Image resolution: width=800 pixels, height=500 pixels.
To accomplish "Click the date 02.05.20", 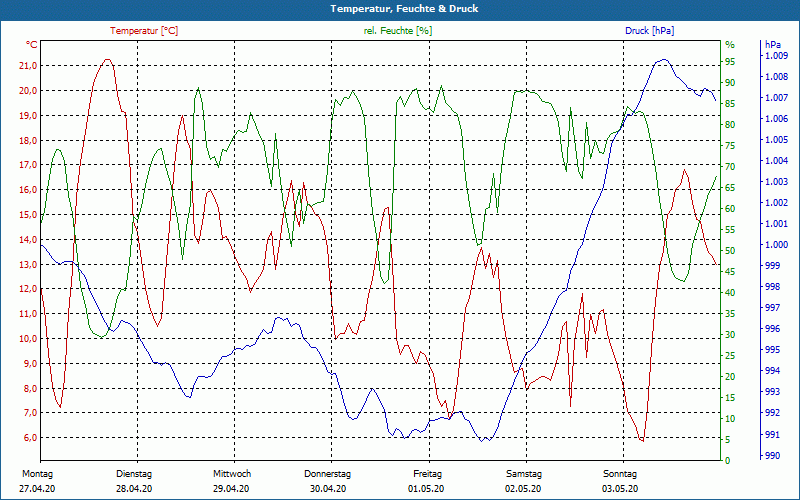I will pyautogui.click(x=523, y=489).
